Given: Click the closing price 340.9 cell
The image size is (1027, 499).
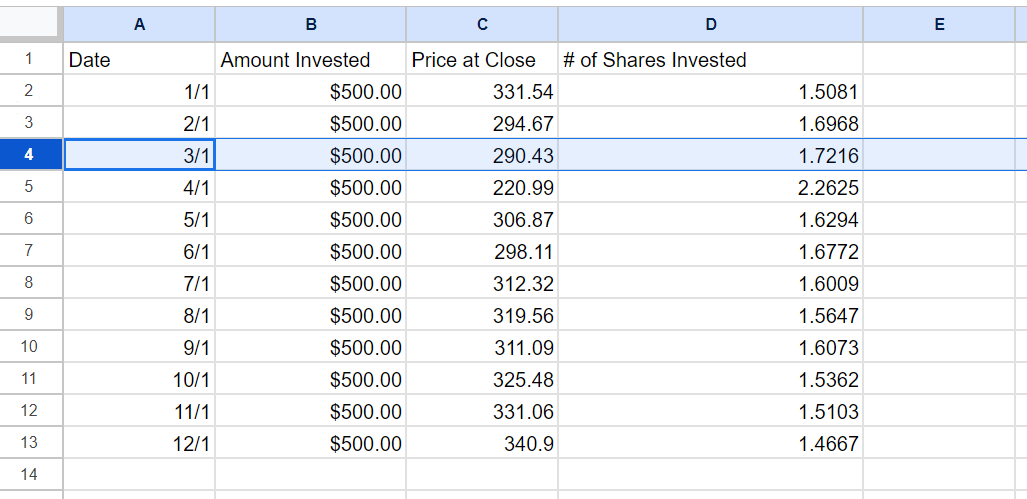Looking at the screenshot, I should click(x=482, y=444).
